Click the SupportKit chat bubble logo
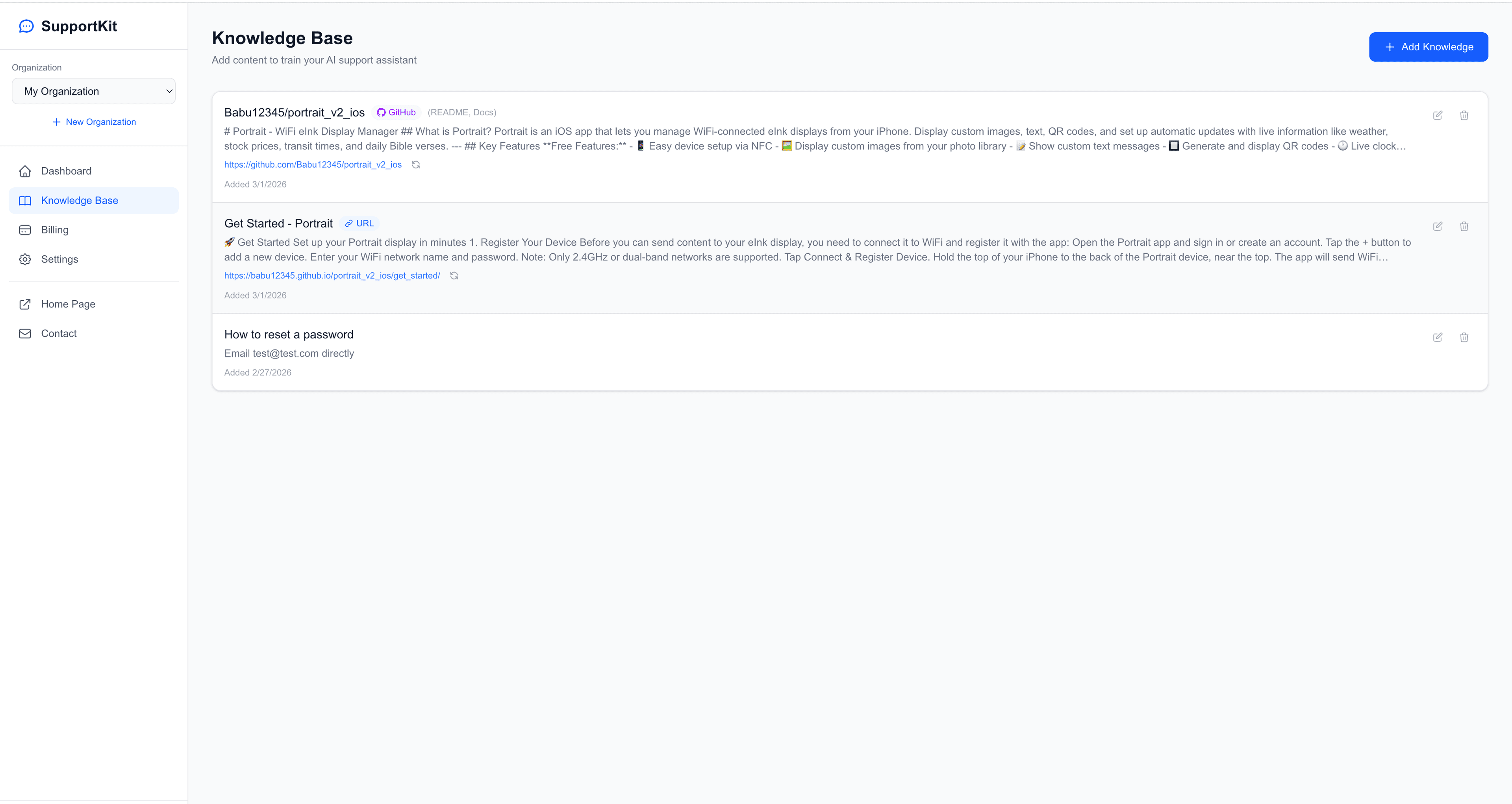Screen dimensions: 1512x804 coord(26,26)
